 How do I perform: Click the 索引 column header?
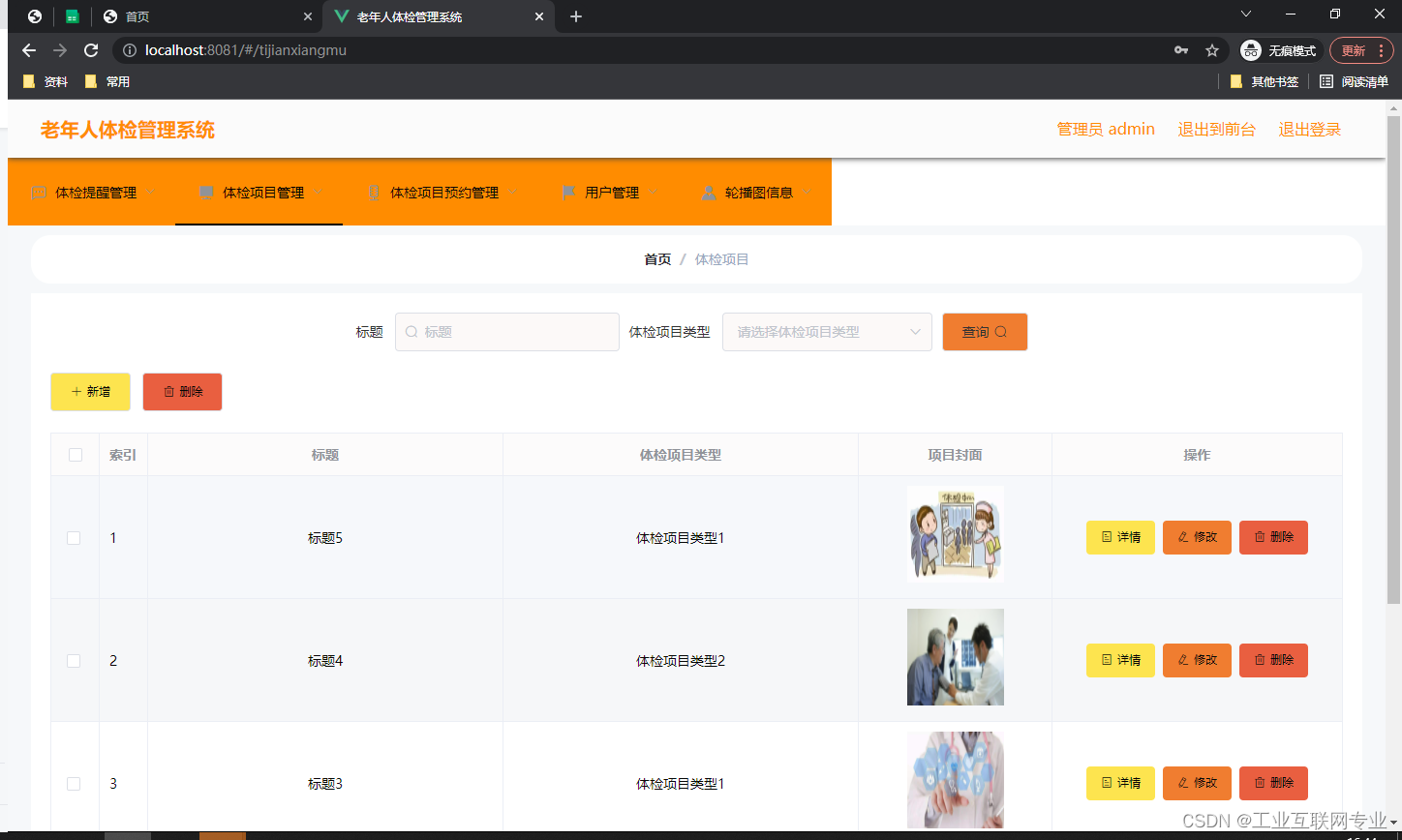[x=123, y=455]
